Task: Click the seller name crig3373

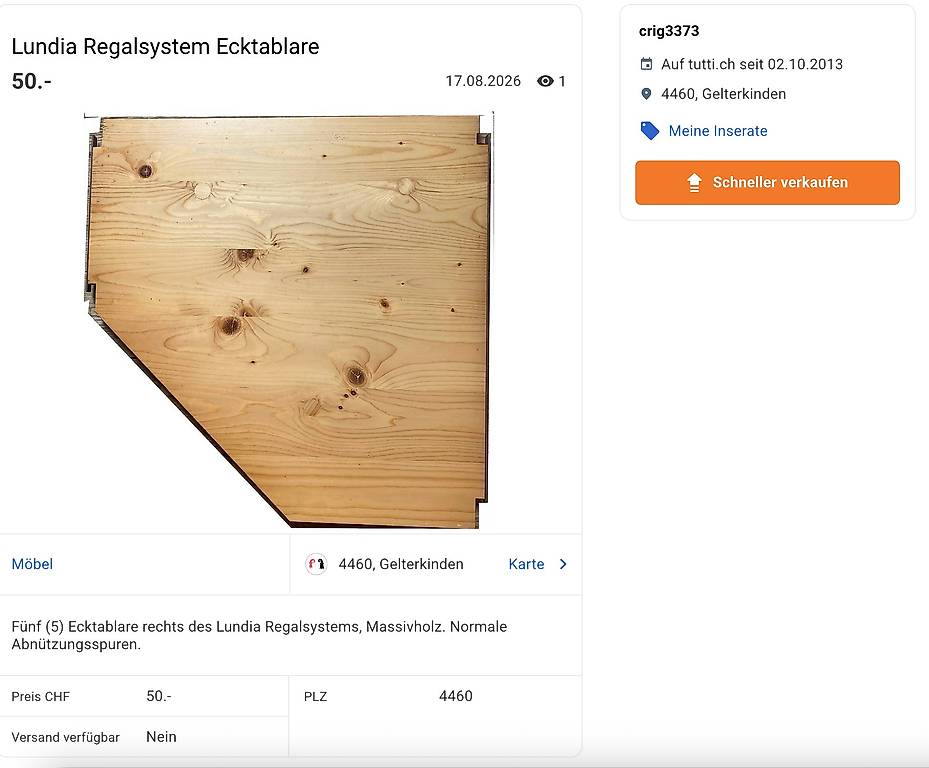Action: coord(669,31)
